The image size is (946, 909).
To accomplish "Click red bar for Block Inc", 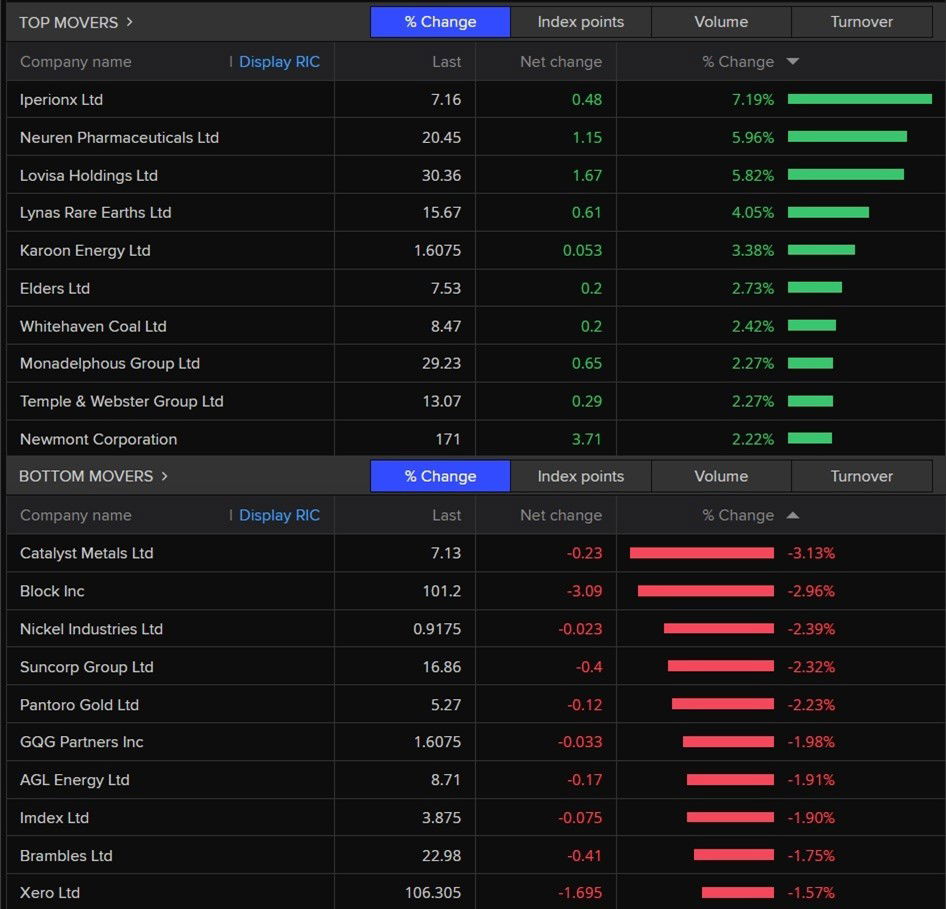I will tap(705, 591).
